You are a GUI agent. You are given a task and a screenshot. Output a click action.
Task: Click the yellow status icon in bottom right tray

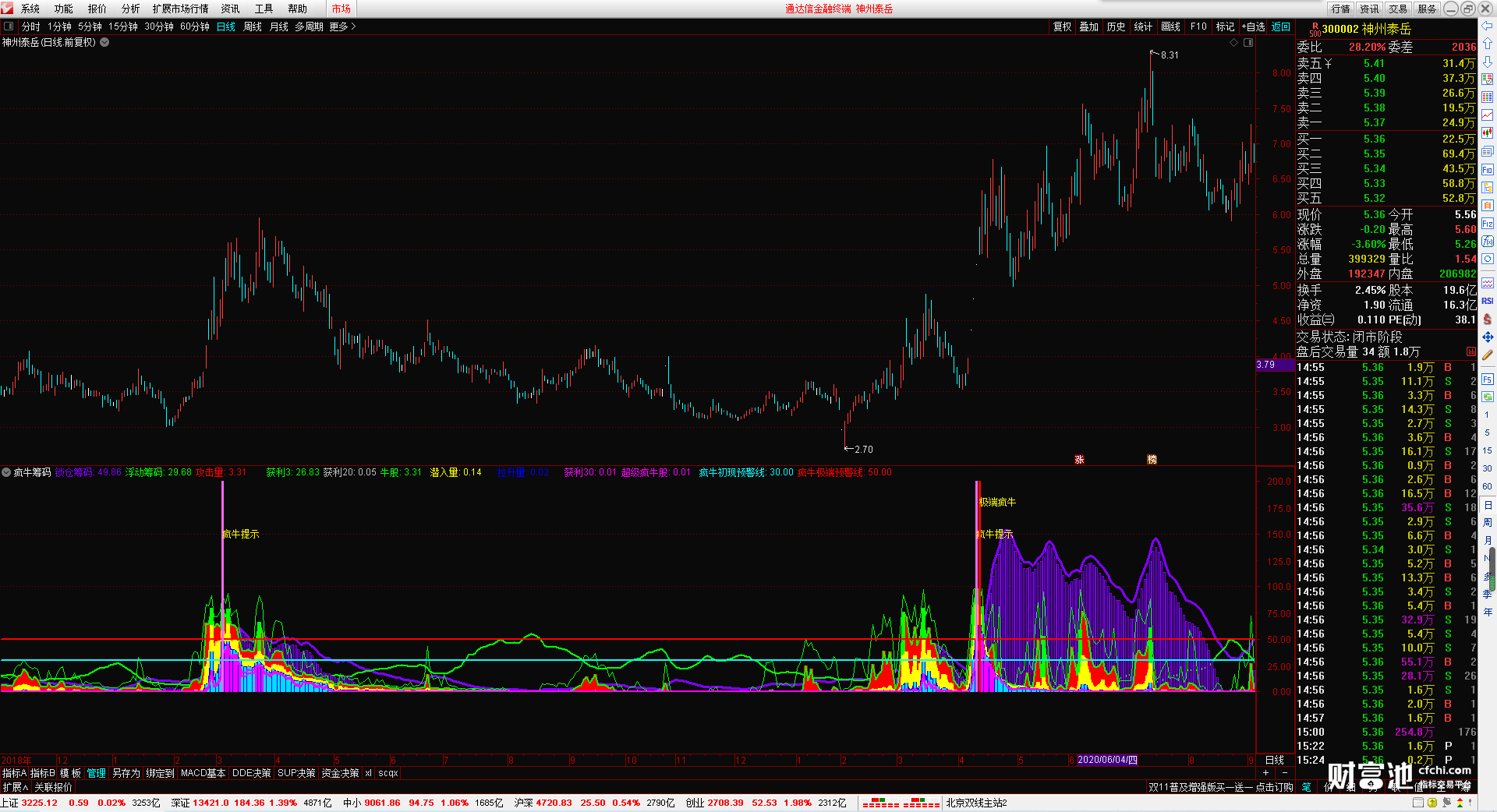coord(1432,803)
